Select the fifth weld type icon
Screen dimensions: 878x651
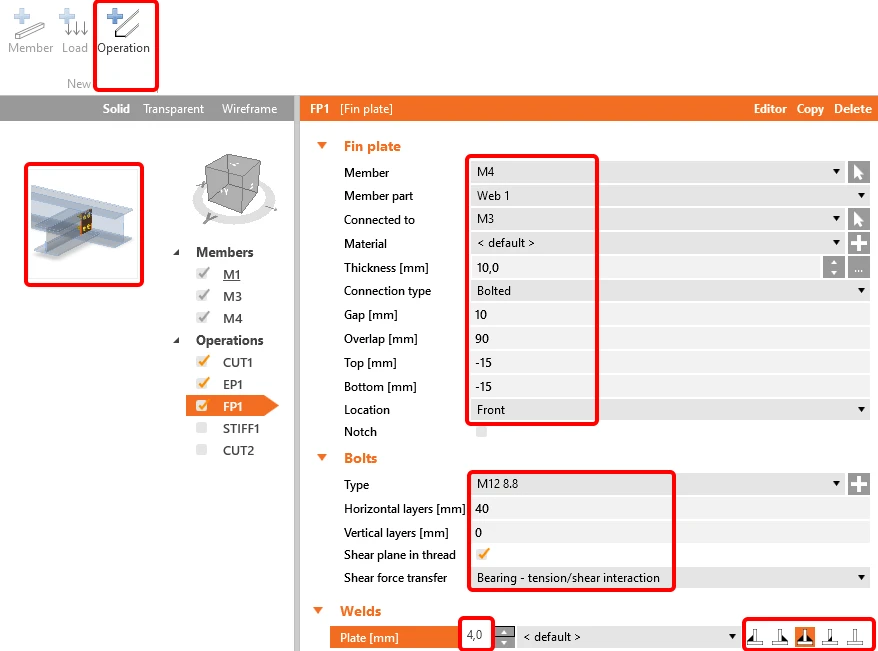pos(855,636)
